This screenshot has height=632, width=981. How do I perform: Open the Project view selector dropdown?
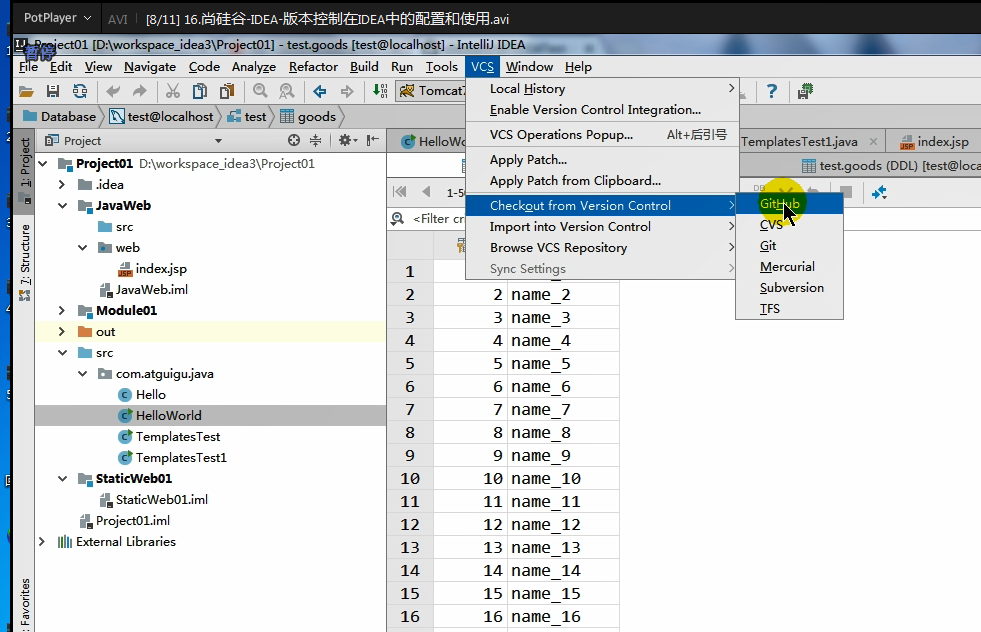point(218,141)
